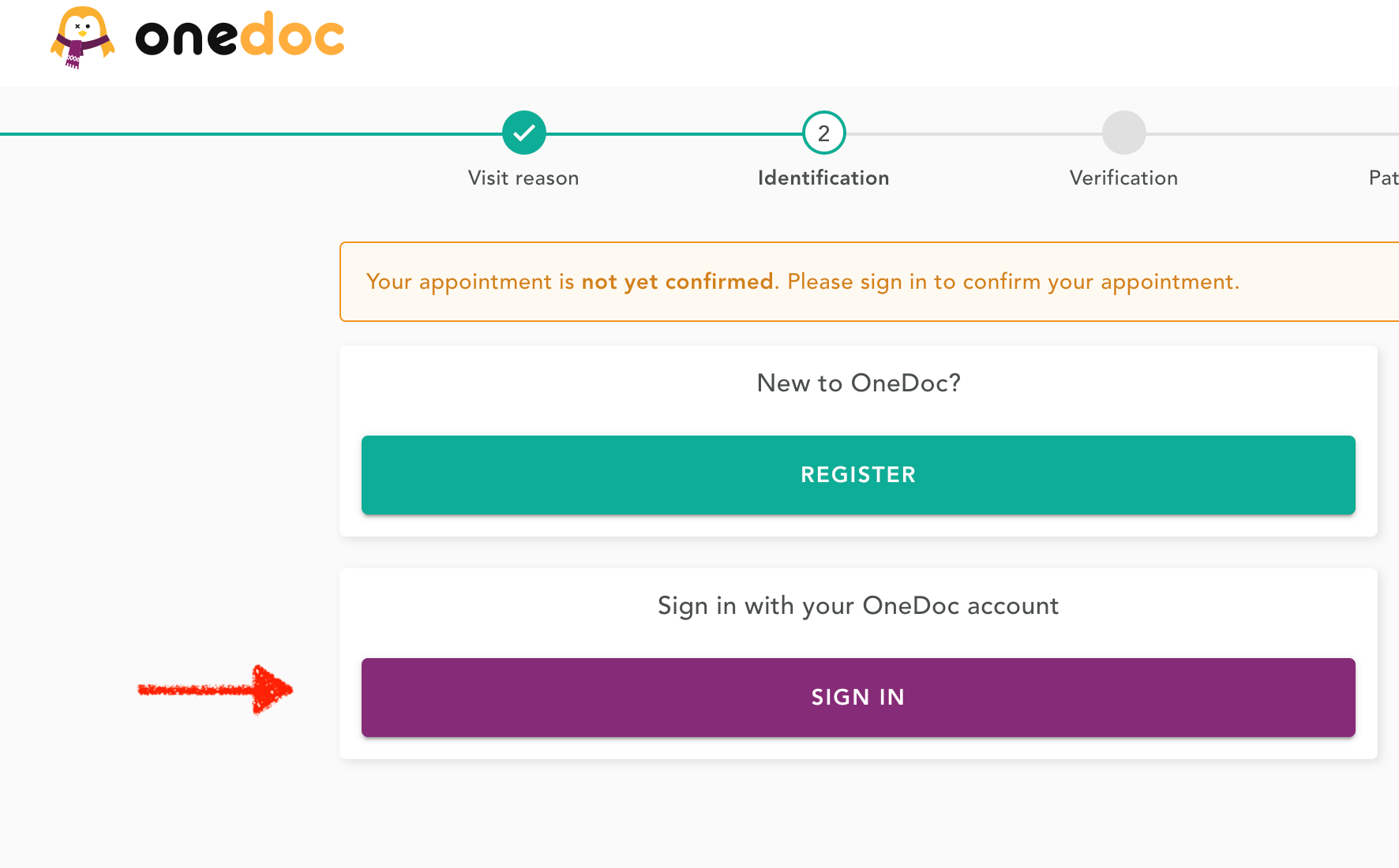Screen dimensions: 1399x868
Task: Click the green progress line before Visit reason
Action: 251,134
